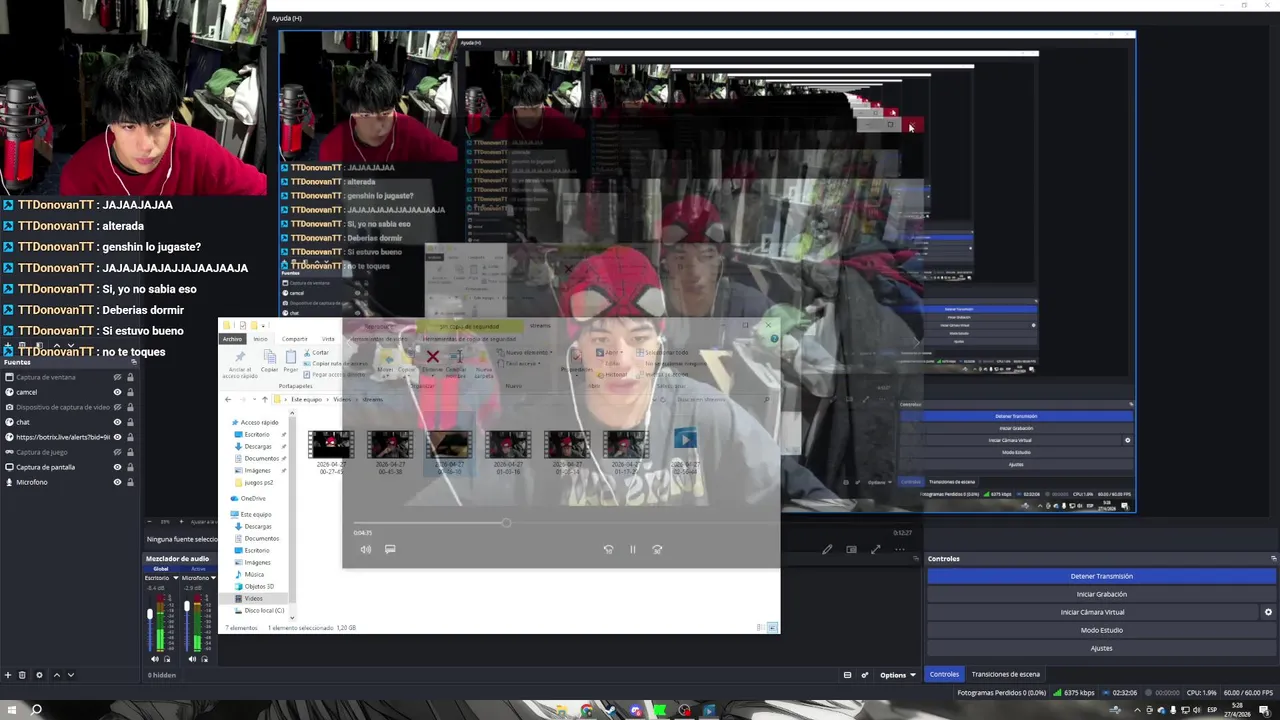Viewport: 1280px width, 720px height.
Task: Delete selected source with the trash icon
Action: (x=22, y=675)
